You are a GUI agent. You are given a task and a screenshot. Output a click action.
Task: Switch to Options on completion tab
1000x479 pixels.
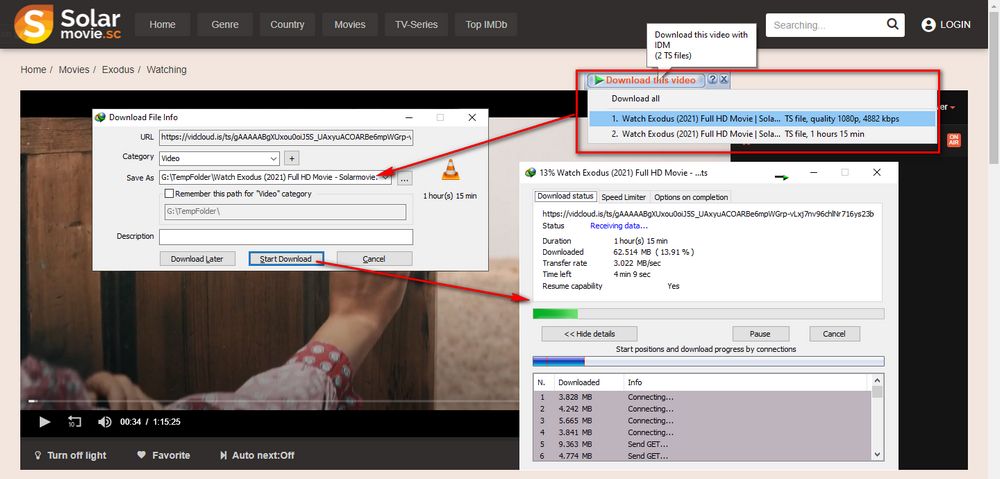pos(691,197)
